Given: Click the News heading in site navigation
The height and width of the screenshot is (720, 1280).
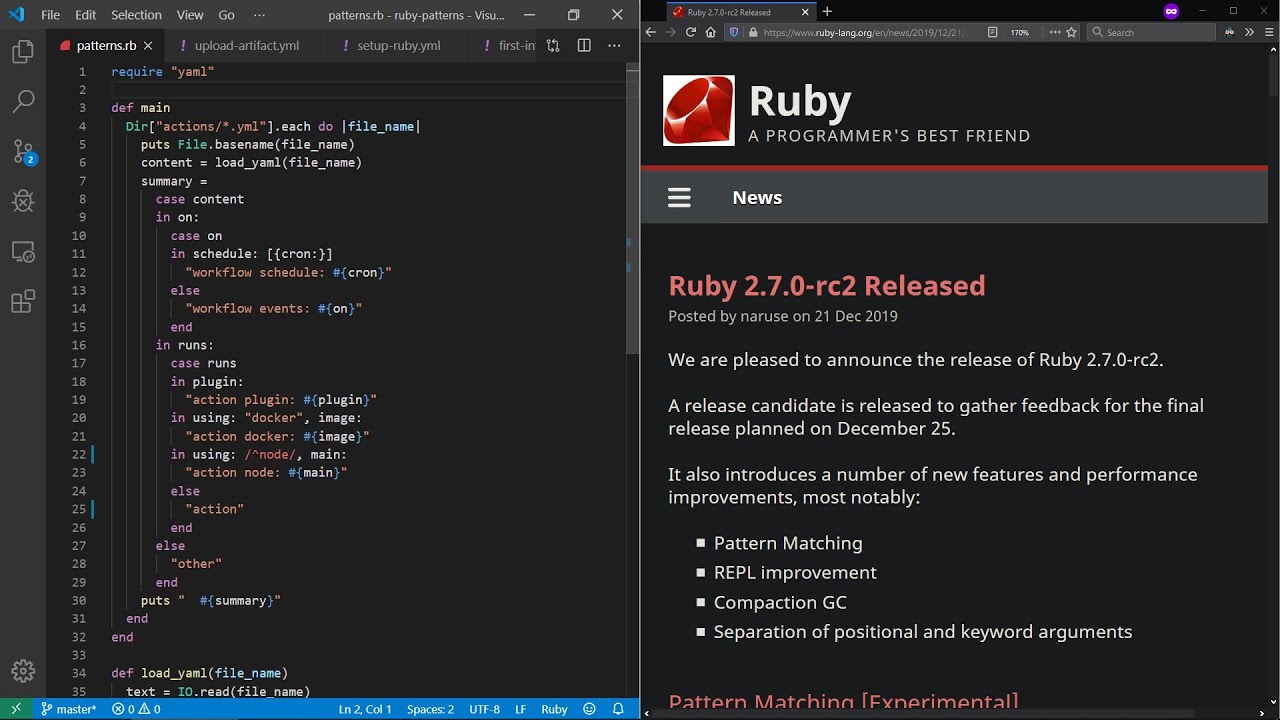Looking at the screenshot, I should click(x=757, y=197).
